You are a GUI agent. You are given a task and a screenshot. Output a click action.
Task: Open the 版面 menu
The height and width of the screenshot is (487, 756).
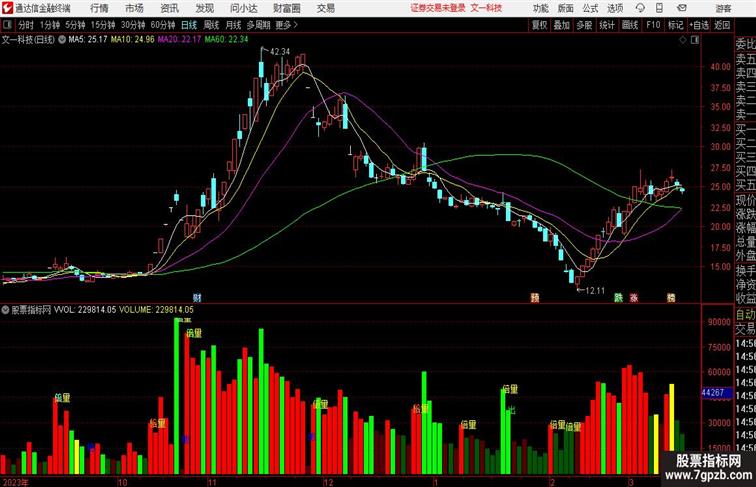point(565,8)
